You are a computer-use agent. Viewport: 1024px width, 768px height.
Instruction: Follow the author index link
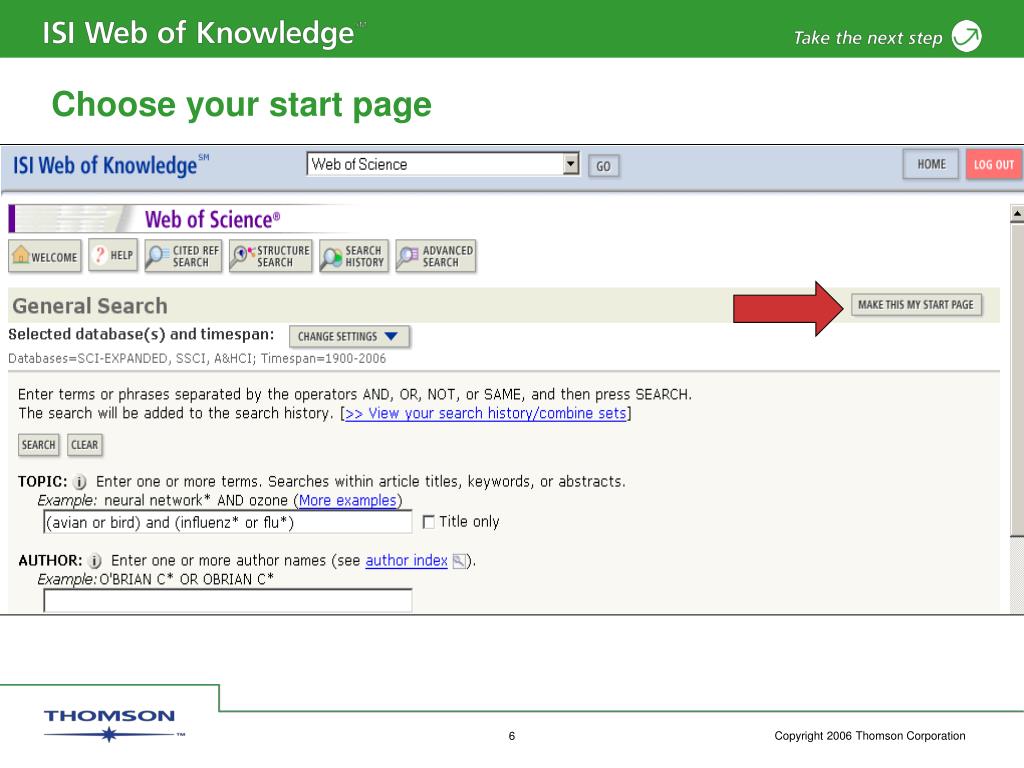point(406,560)
